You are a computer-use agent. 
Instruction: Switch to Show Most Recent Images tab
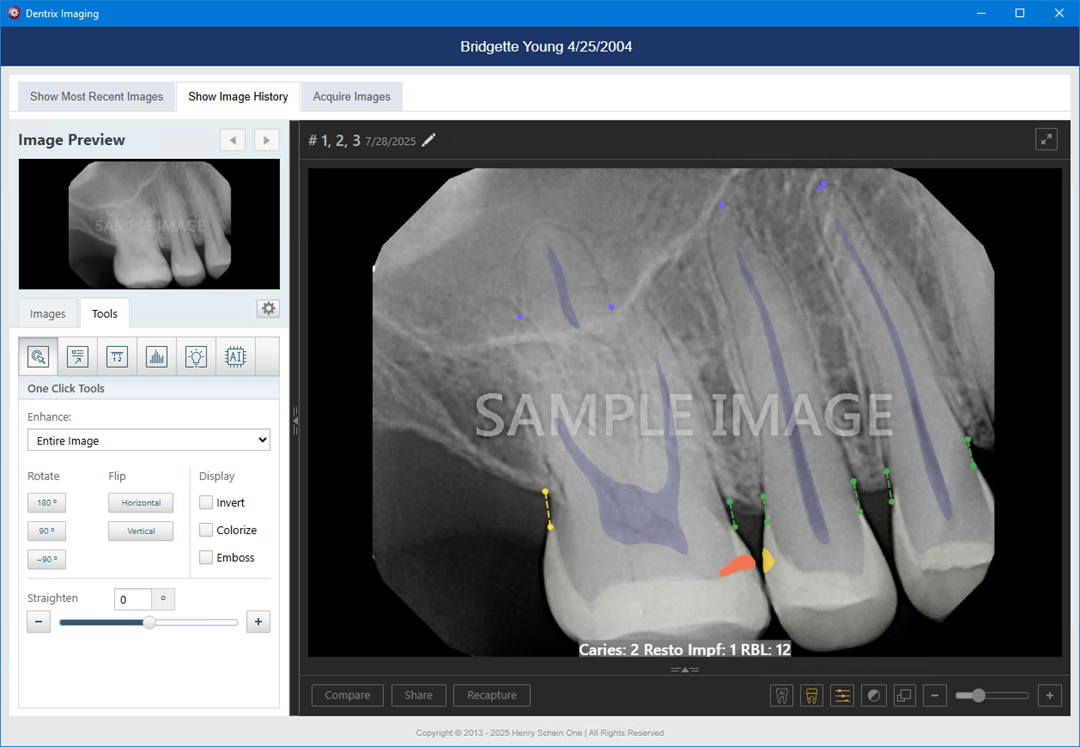(x=96, y=96)
